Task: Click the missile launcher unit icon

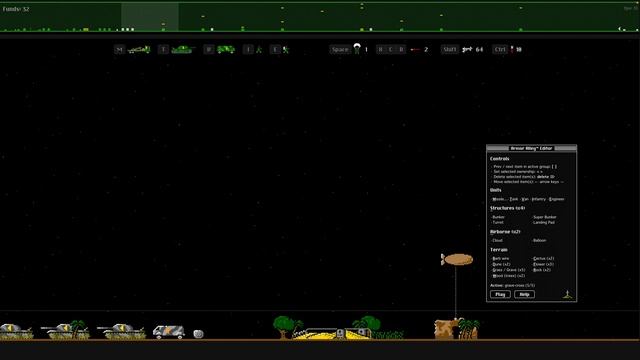Action: 139,49
